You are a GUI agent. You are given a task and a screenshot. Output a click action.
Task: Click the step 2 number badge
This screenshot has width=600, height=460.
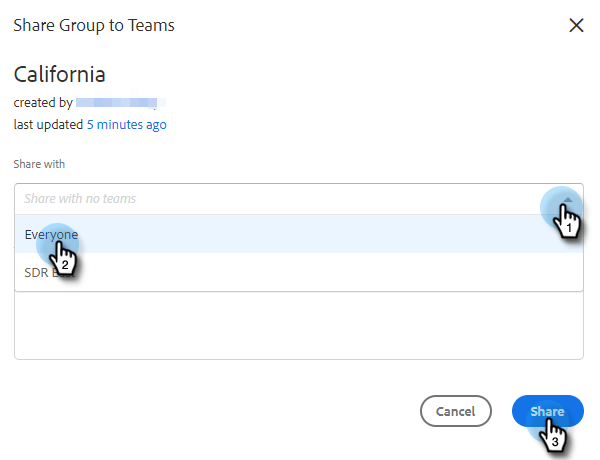[65, 266]
